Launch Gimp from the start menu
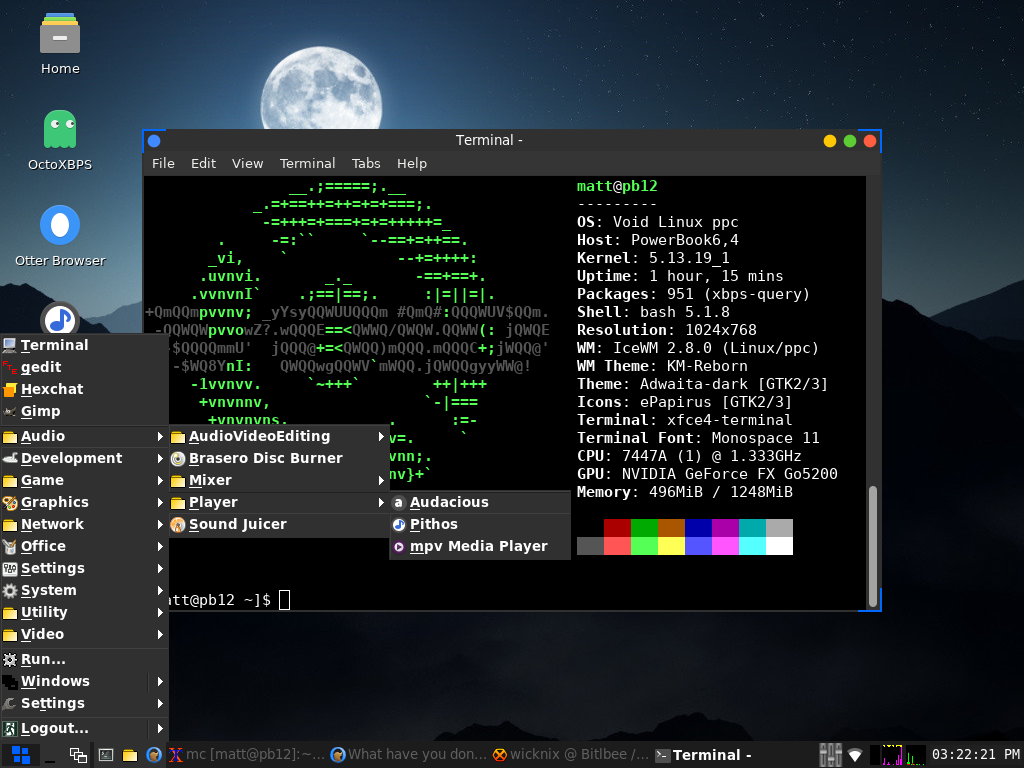The height and width of the screenshot is (768, 1024). (x=40, y=411)
